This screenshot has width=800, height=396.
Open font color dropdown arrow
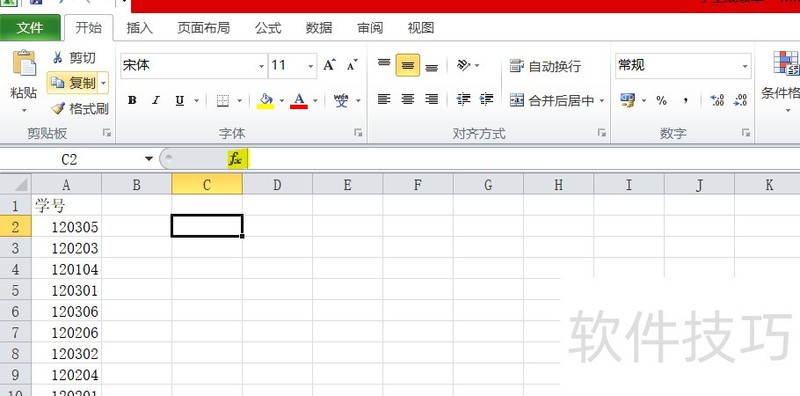pyautogui.click(x=315, y=101)
